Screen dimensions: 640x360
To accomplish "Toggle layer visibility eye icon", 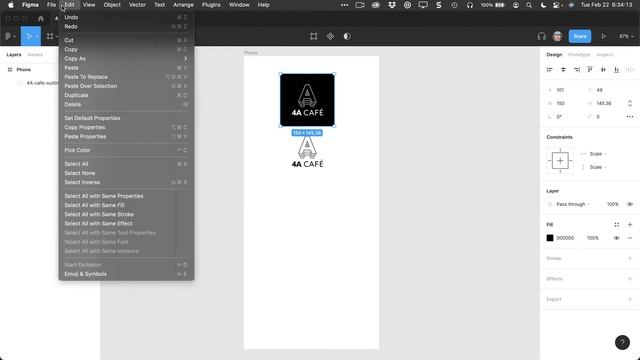I will pyautogui.click(x=630, y=204).
